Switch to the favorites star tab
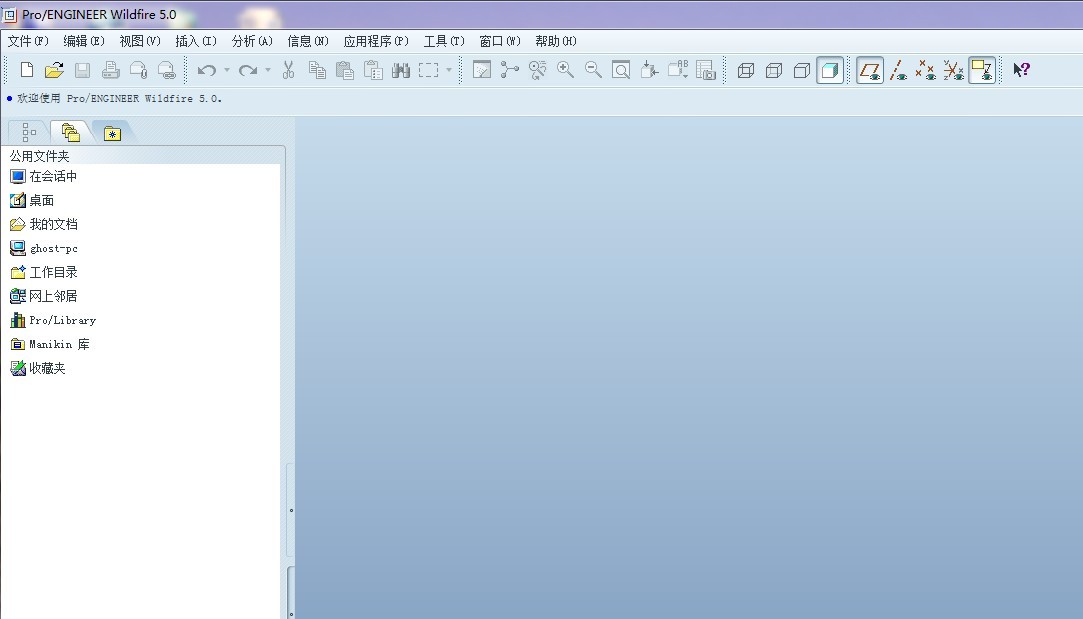Viewport: 1083px width, 619px height. pos(112,133)
